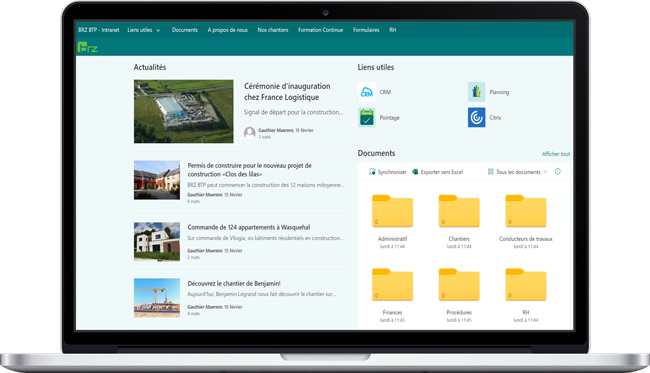This screenshot has height=373, width=650.
Task: Click the aerial warehouse news thumbnail
Action: click(184, 111)
